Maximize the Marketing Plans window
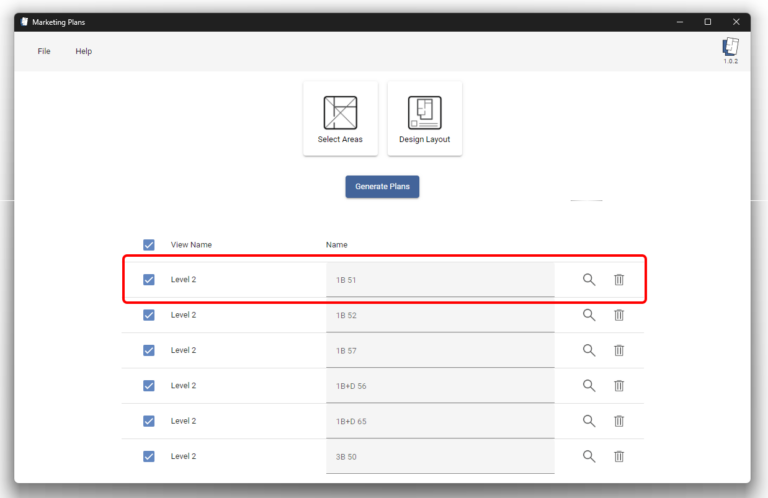 708,22
